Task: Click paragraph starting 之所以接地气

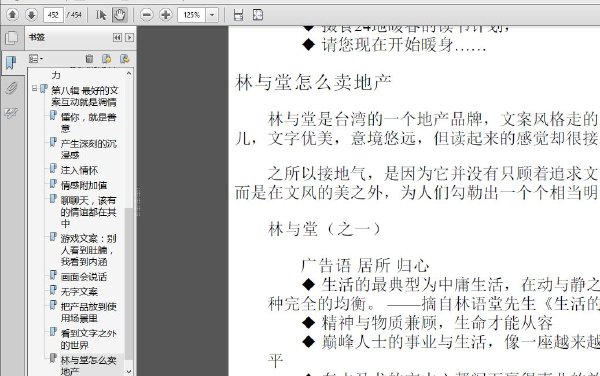Action: click(x=417, y=182)
